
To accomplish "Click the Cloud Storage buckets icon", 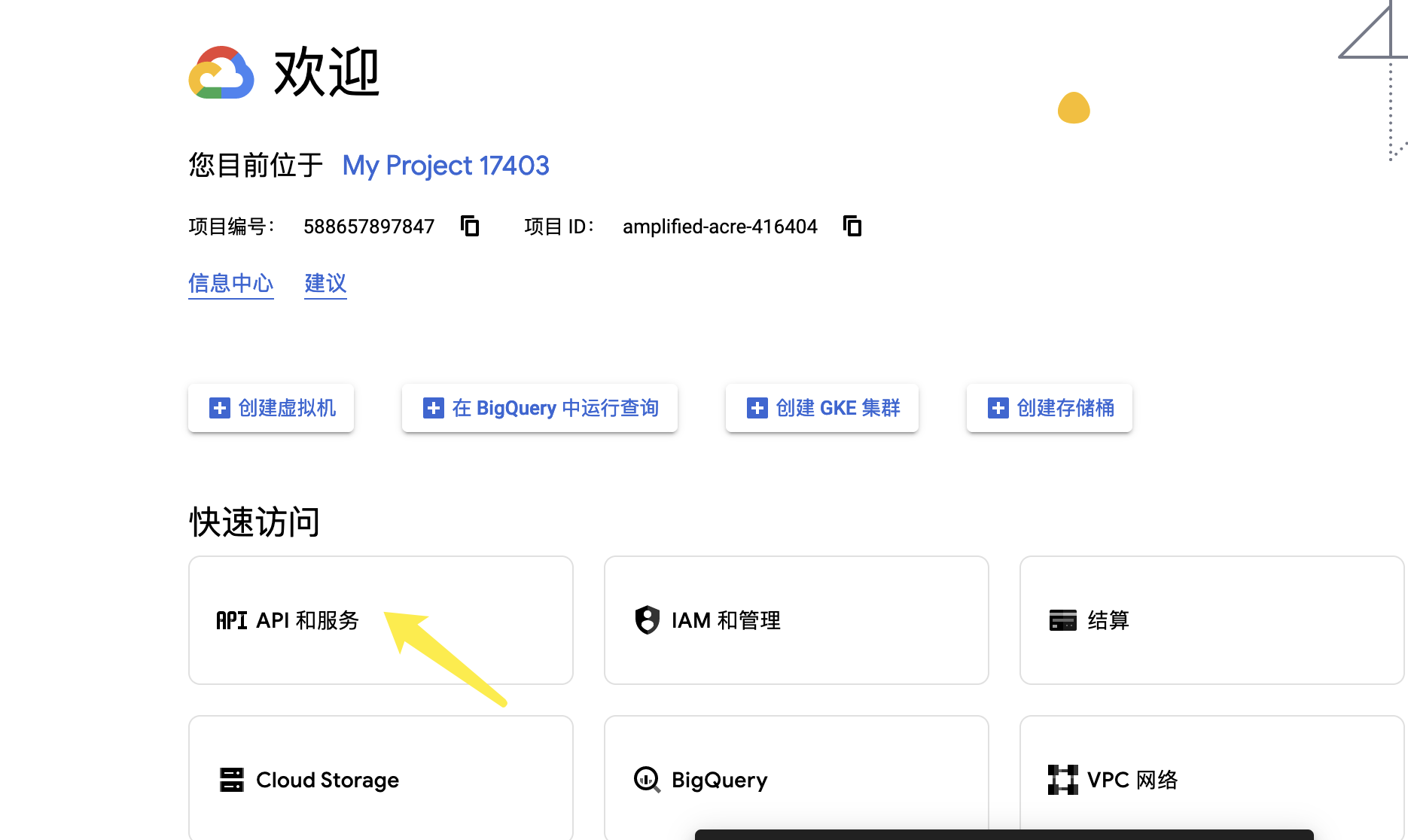I will 233,780.
